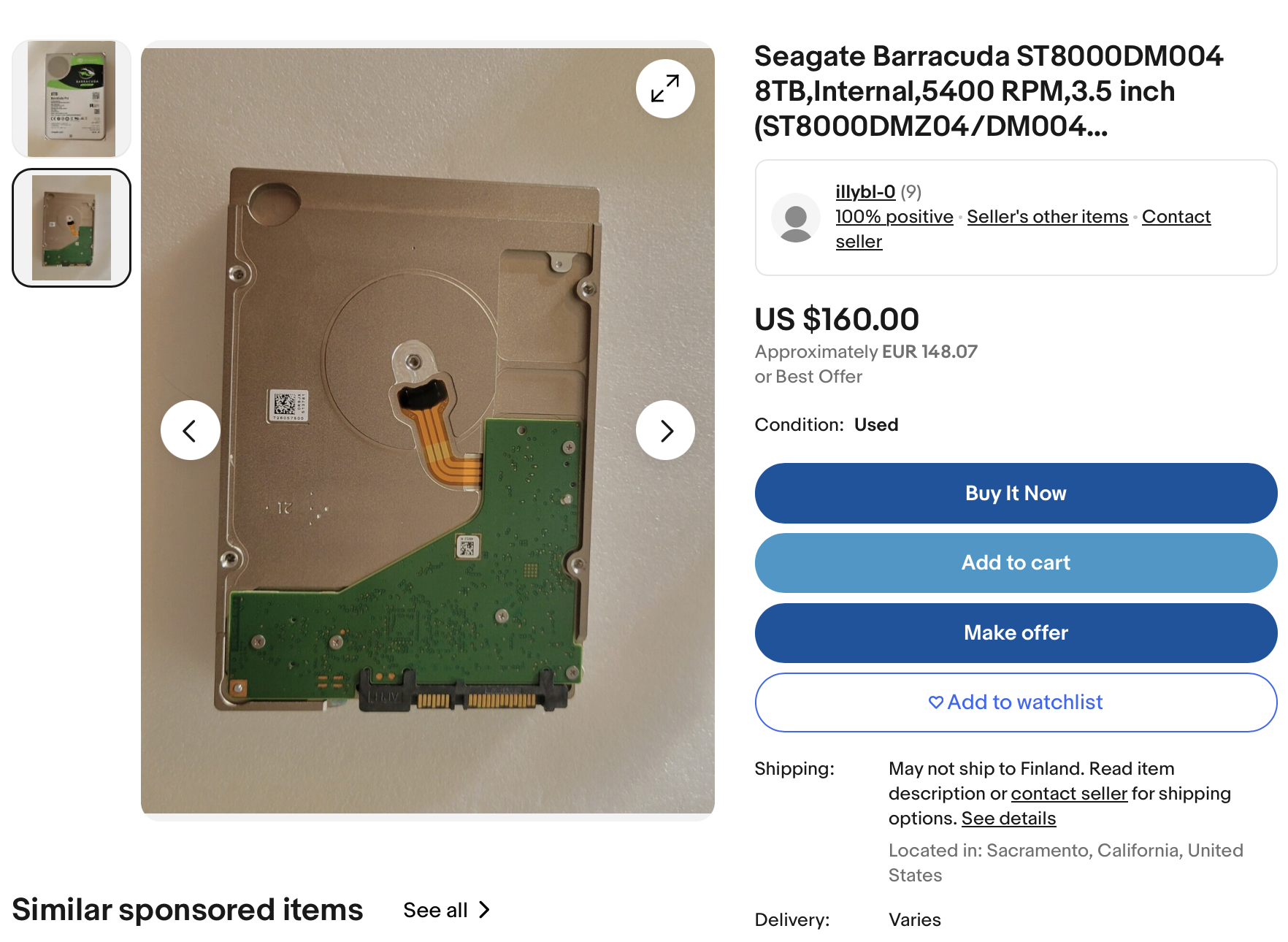View the 100% positive feedback link
The width and height of the screenshot is (1288, 942).
tap(894, 217)
